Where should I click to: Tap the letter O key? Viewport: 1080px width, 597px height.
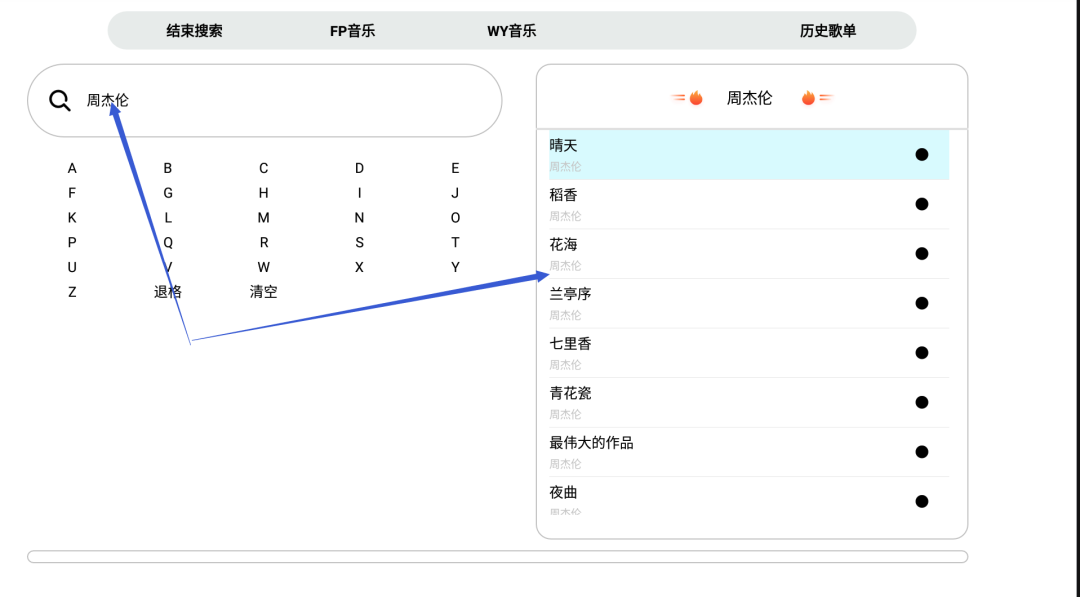coord(455,218)
